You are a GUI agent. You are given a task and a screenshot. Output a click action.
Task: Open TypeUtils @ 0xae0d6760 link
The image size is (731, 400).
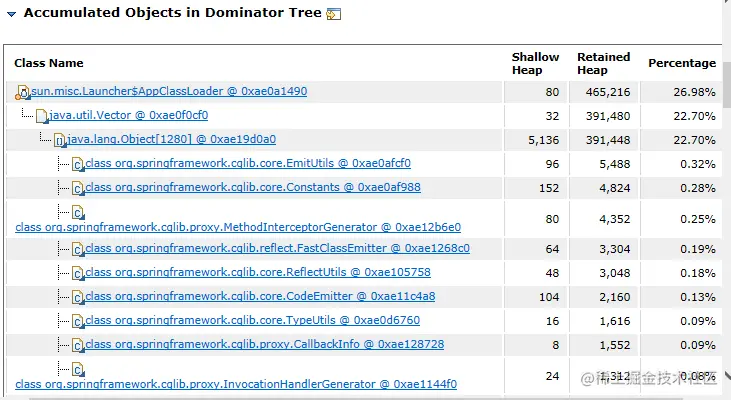(253, 320)
